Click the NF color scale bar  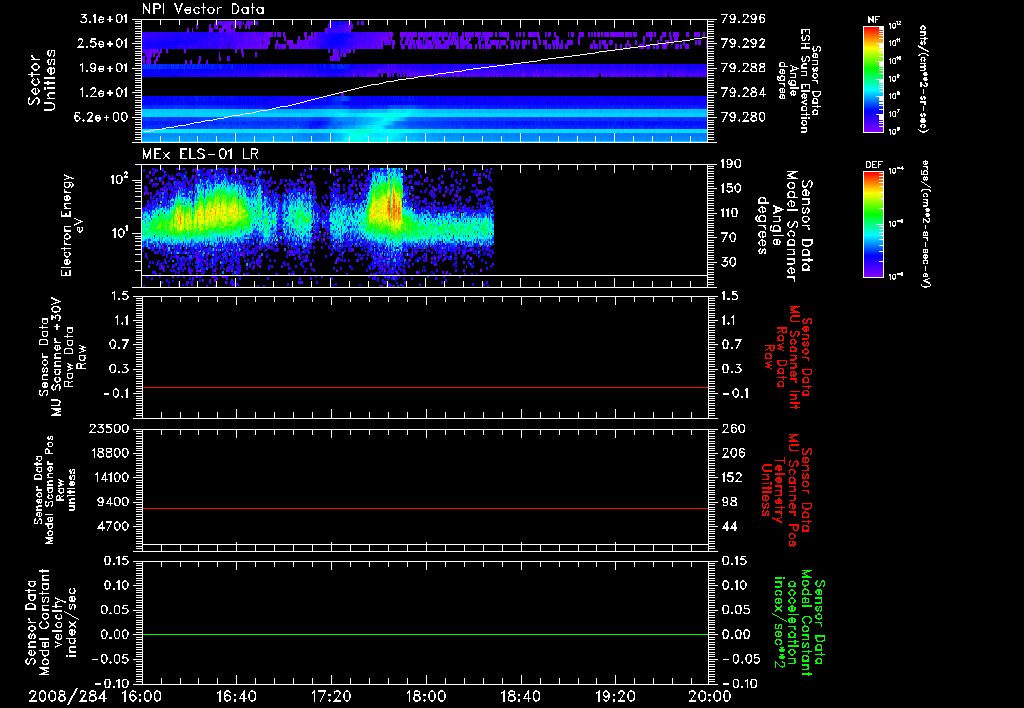(874, 78)
